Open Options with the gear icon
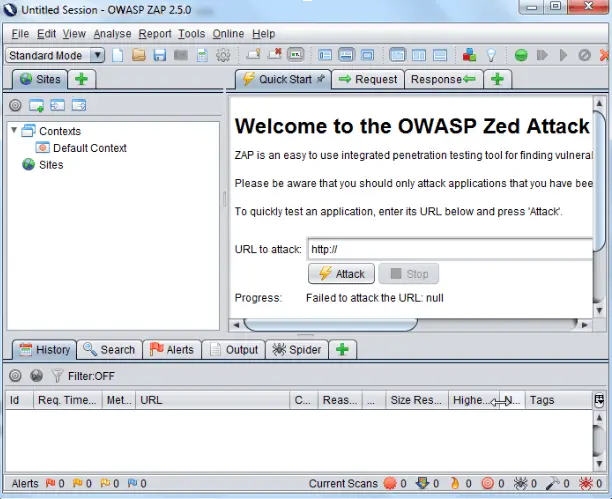 point(223,55)
